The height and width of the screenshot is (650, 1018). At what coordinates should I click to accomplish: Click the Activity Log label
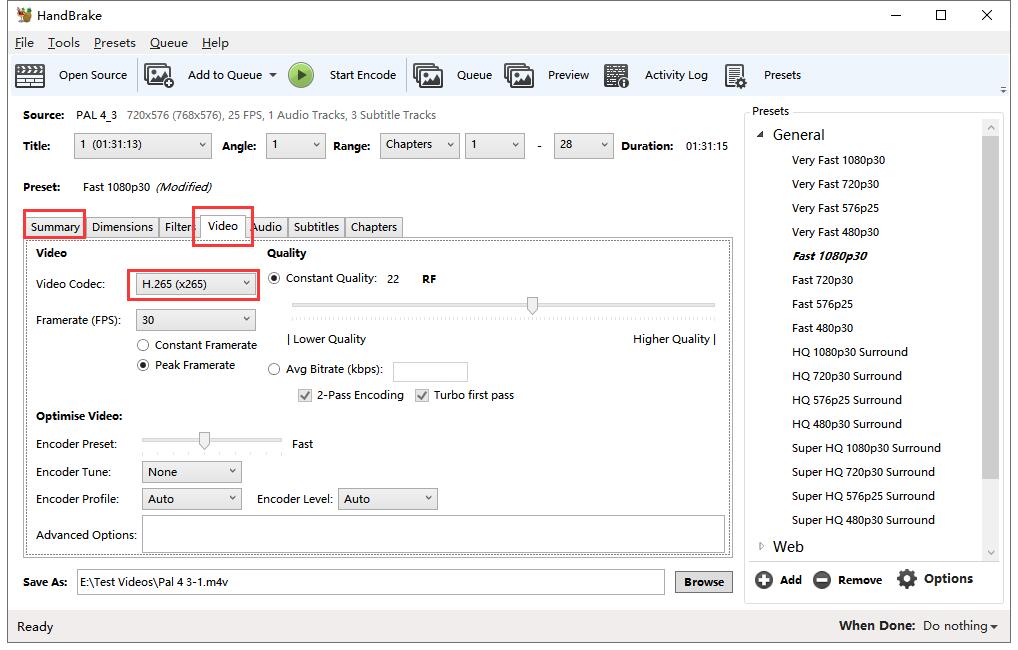tap(676, 75)
